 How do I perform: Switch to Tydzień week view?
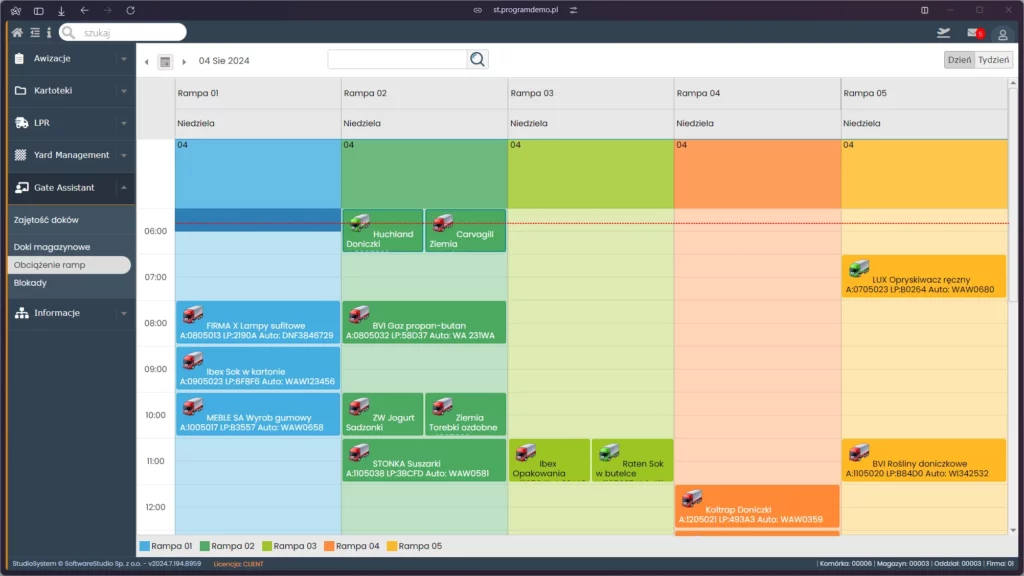pyautogui.click(x=993, y=60)
